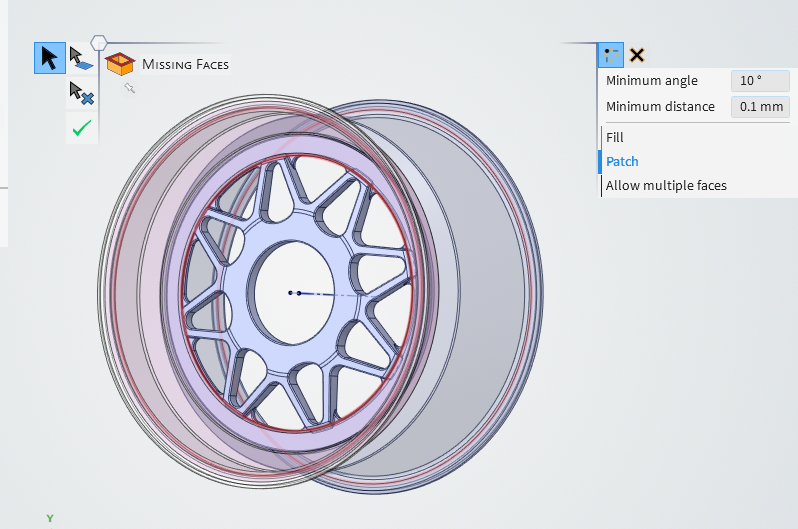
Task: Click the Minimum distance label
Action: click(660, 106)
